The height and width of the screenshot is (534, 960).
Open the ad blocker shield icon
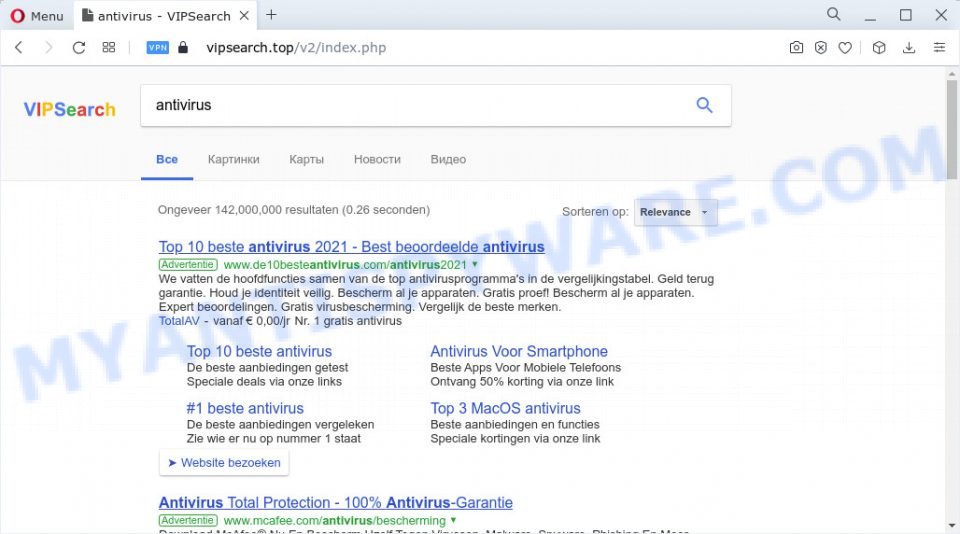[x=820, y=47]
